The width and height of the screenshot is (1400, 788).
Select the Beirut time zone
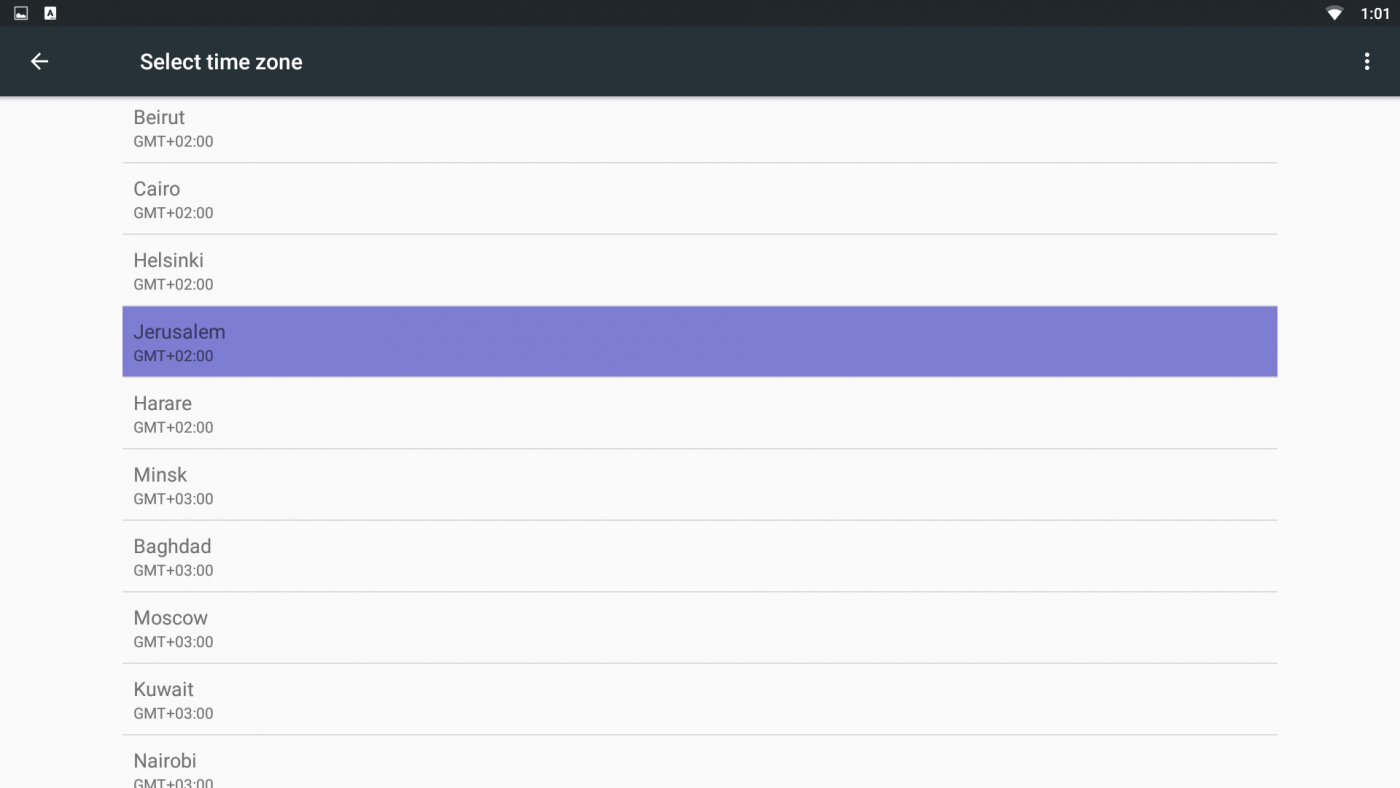pyautogui.click(x=699, y=128)
